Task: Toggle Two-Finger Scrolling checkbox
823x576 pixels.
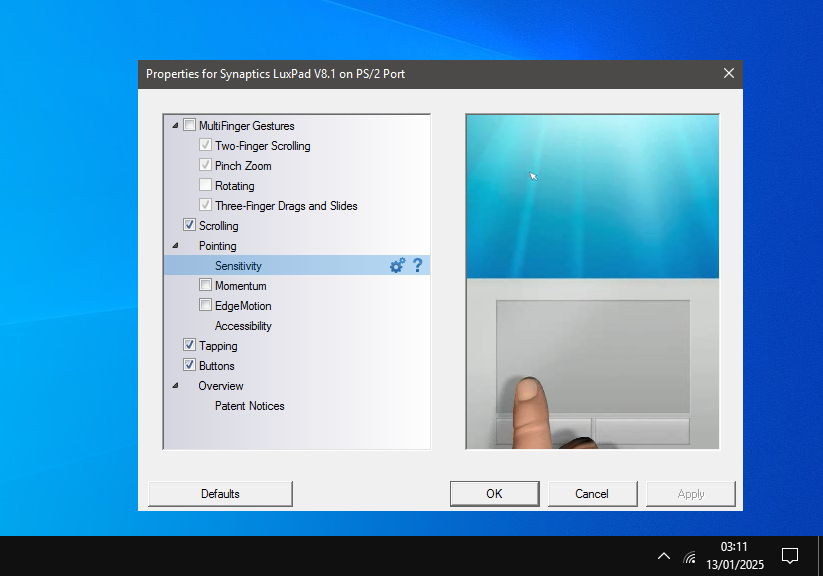Action: click(205, 145)
